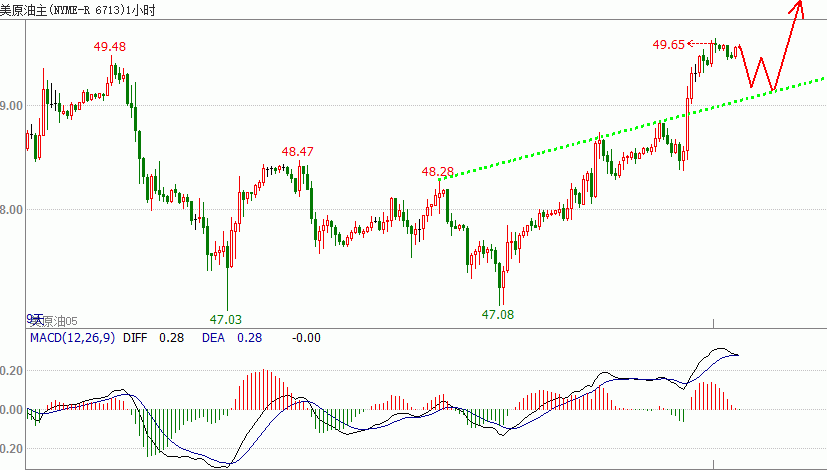
Task: Select the 49.48 high price label
Action: point(110,47)
